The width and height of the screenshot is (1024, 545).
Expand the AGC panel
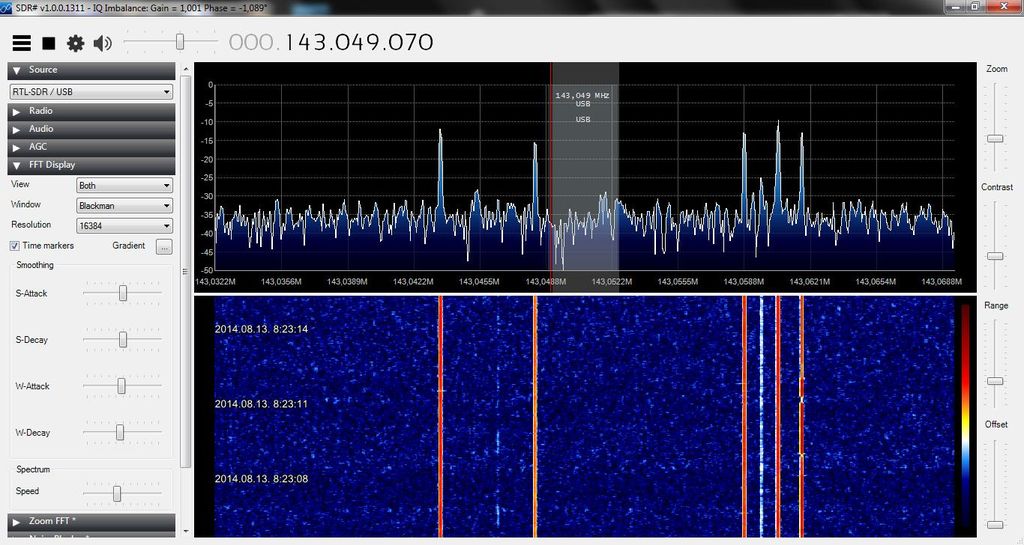tap(91, 147)
